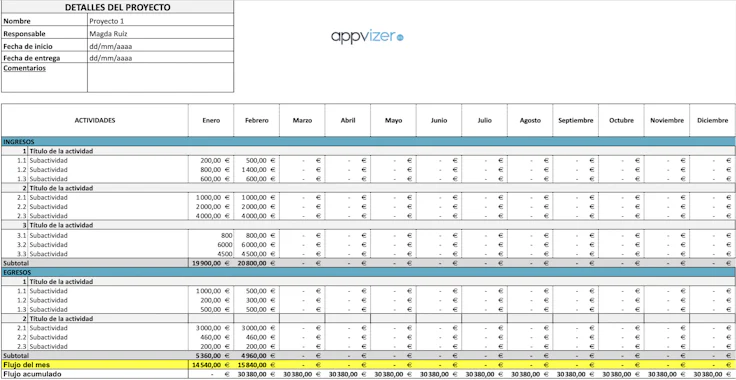Click the appvizer logo

(367, 37)
